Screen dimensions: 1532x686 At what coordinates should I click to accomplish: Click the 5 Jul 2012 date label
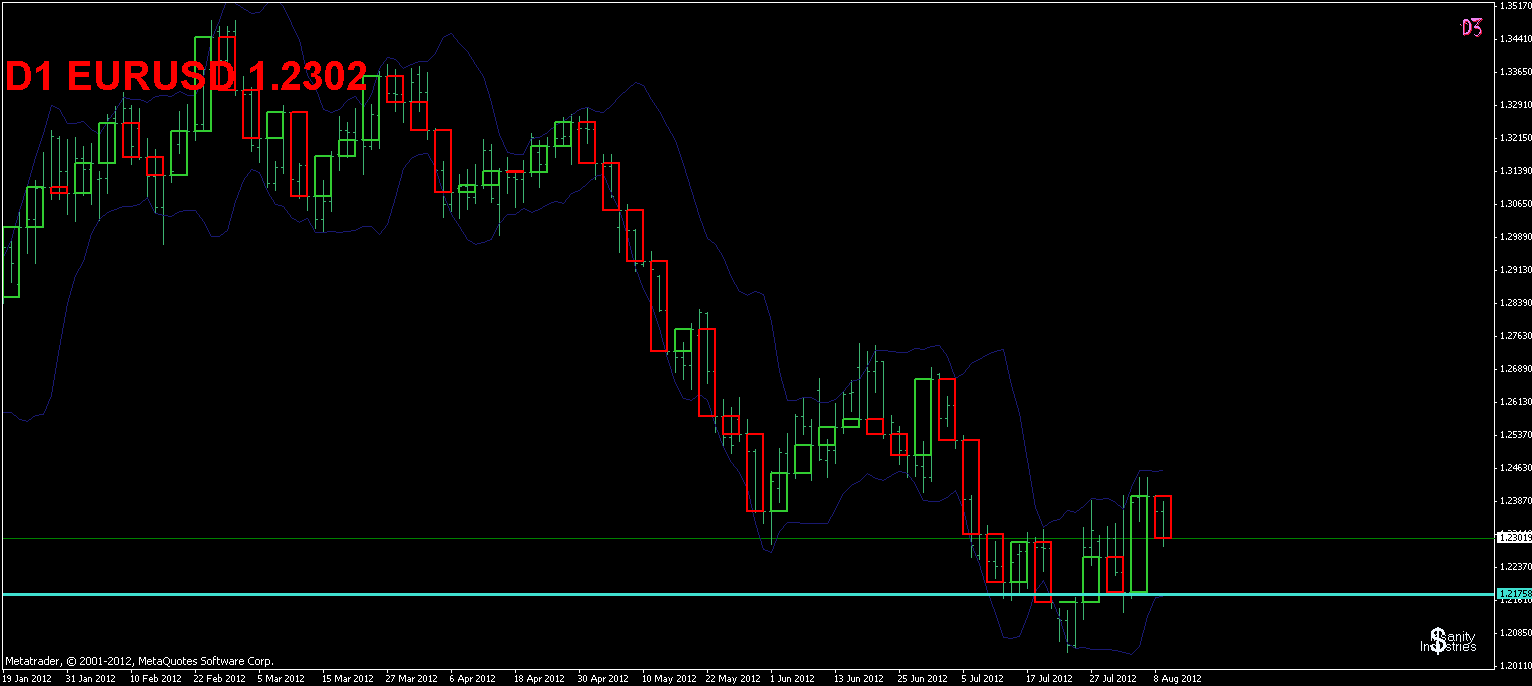tap(984, 678)
